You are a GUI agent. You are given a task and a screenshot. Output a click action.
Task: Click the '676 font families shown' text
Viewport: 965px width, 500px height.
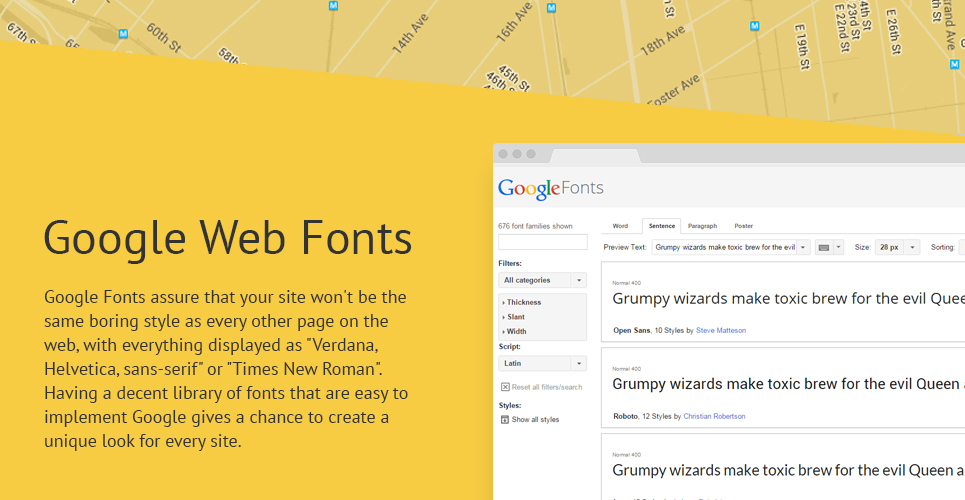point(535,226)
